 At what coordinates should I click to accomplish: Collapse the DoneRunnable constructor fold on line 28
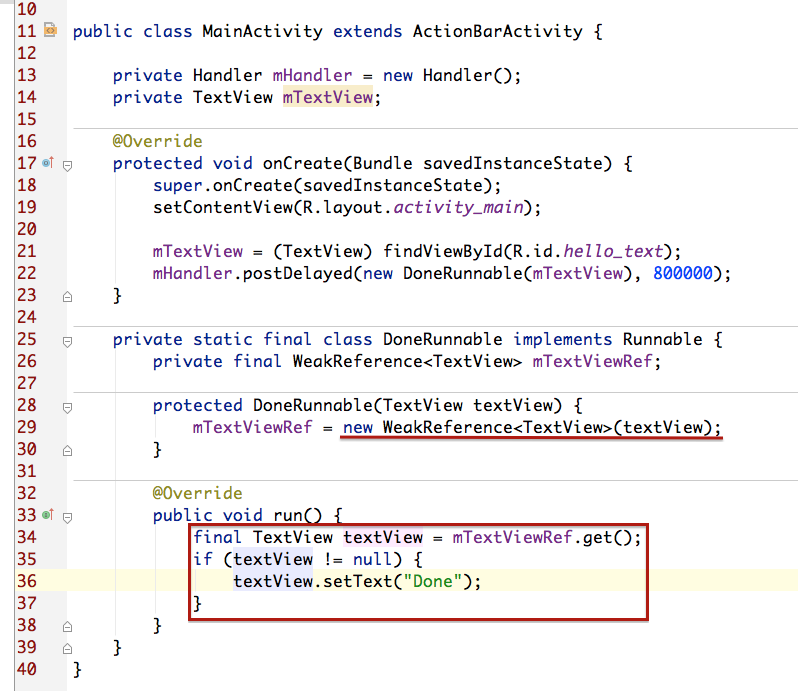pos(67,408)
